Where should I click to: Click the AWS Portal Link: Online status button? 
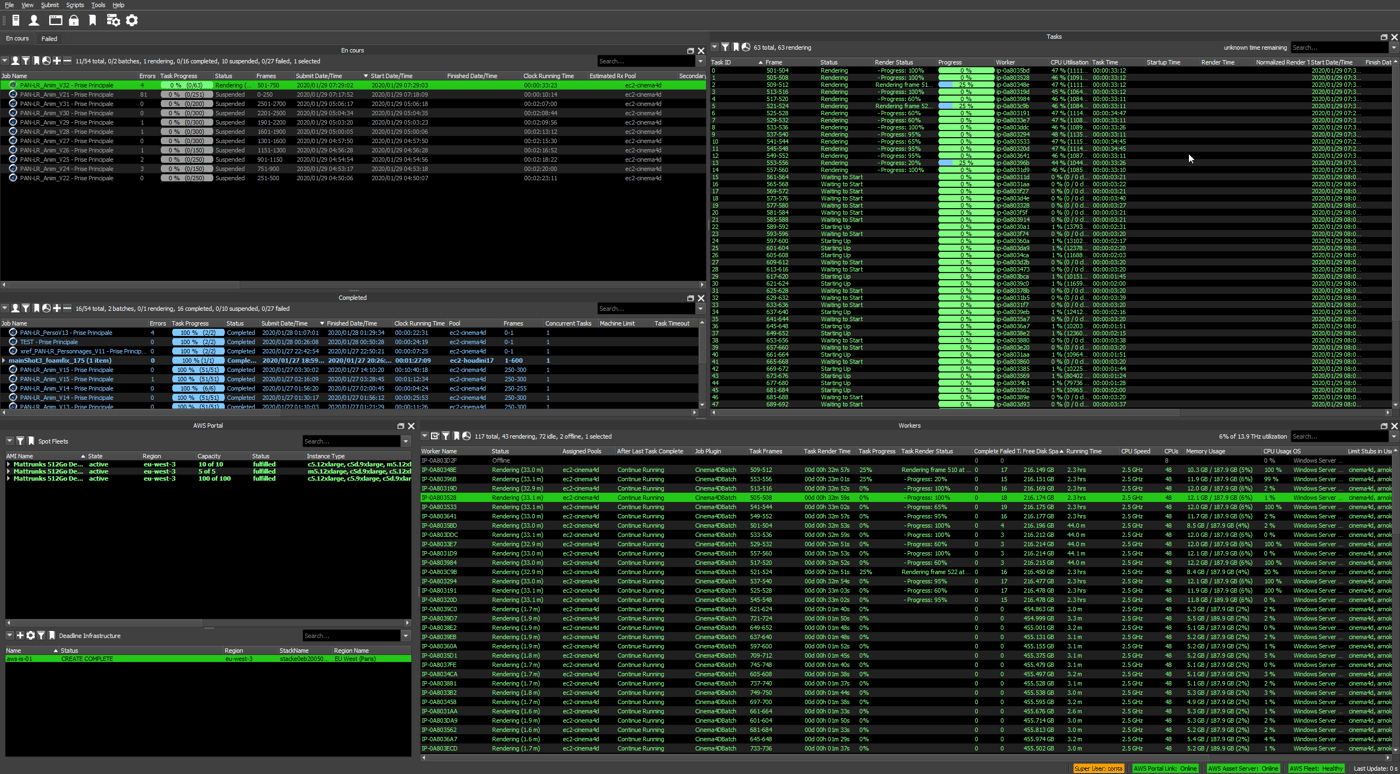1165,768
